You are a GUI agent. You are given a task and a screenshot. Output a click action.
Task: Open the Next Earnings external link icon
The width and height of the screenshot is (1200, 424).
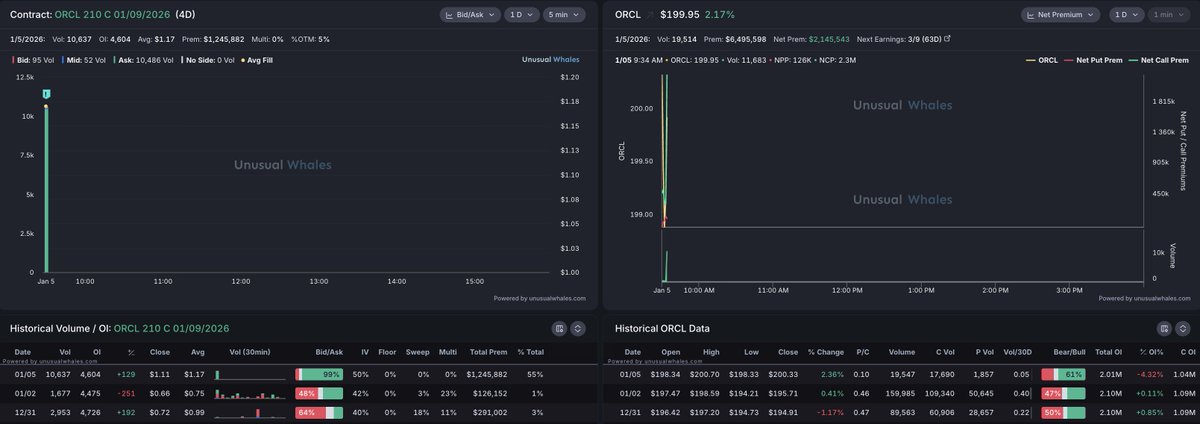947,39
